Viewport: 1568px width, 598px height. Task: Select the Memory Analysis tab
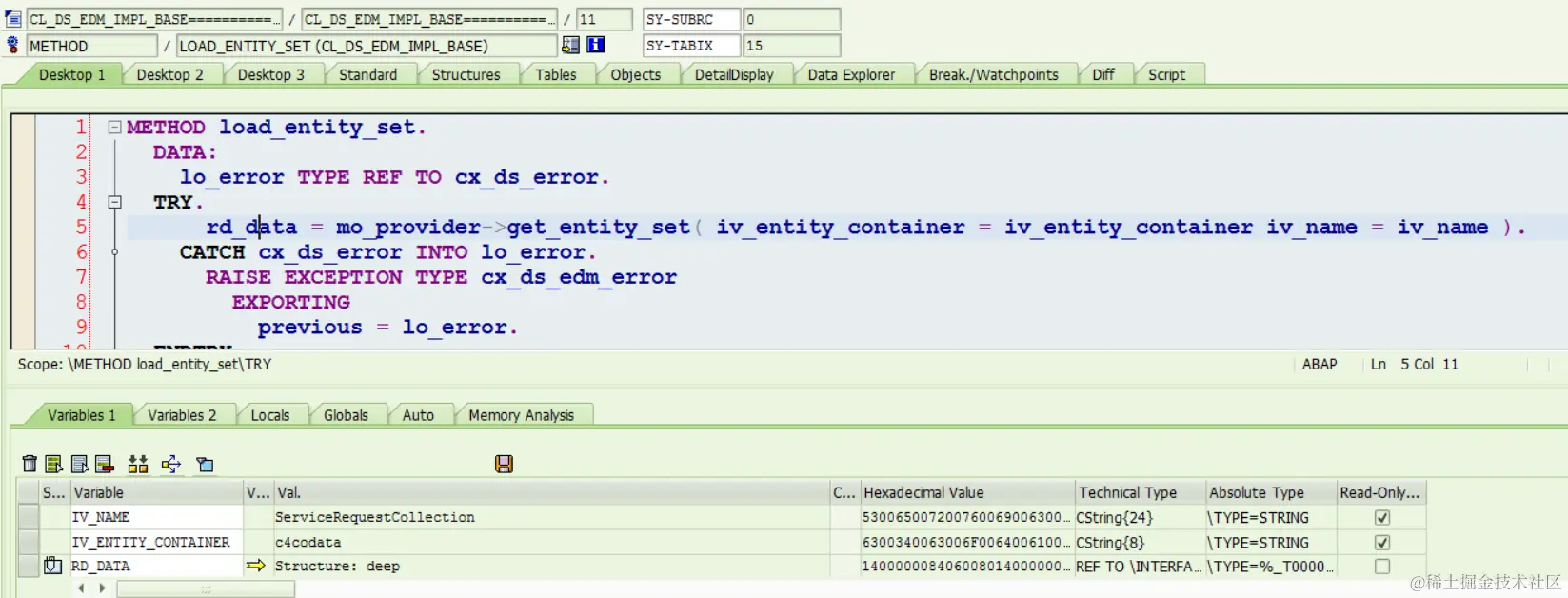point(521,415)
